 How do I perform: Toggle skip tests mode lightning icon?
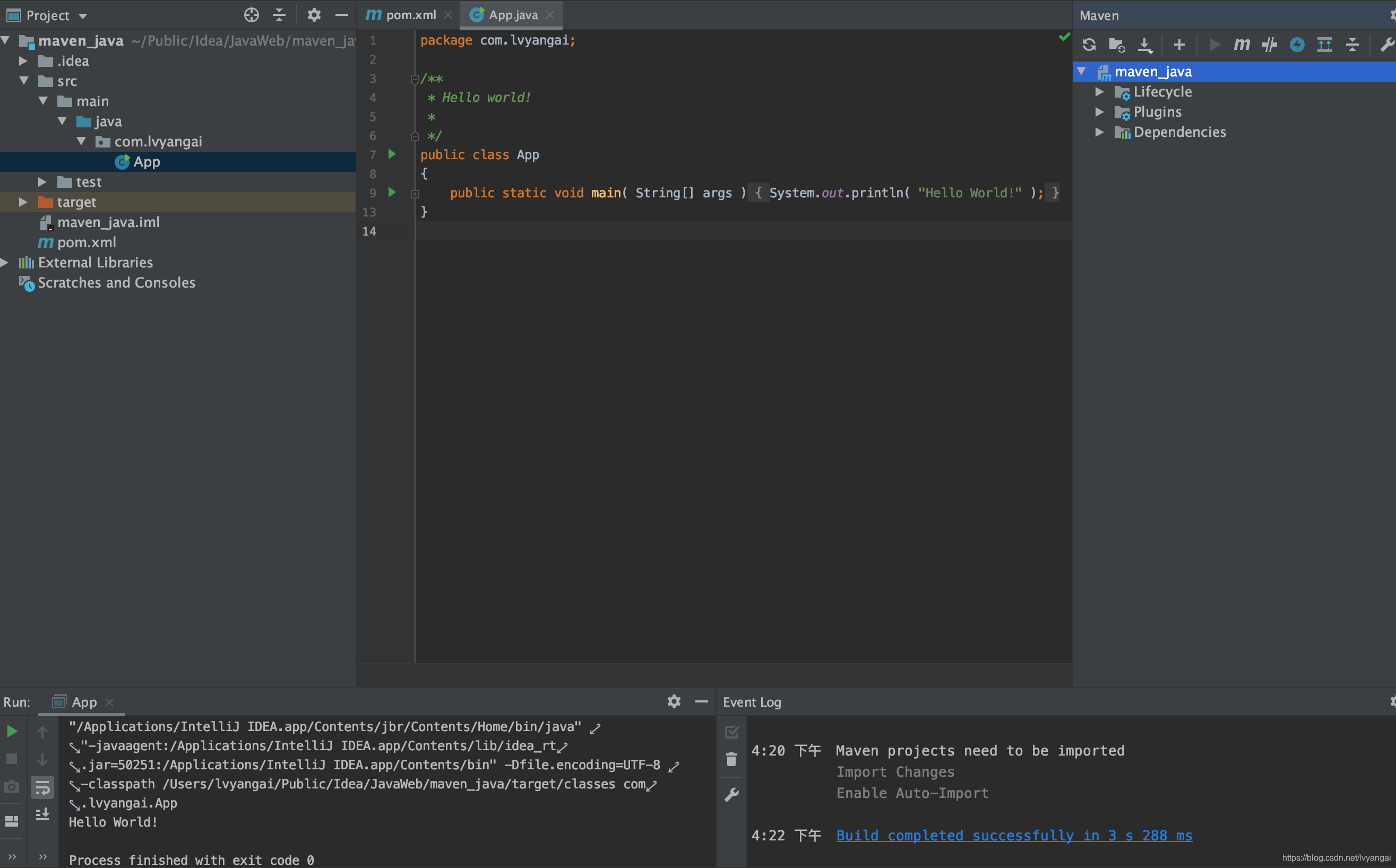click(x=1297, y=45)
